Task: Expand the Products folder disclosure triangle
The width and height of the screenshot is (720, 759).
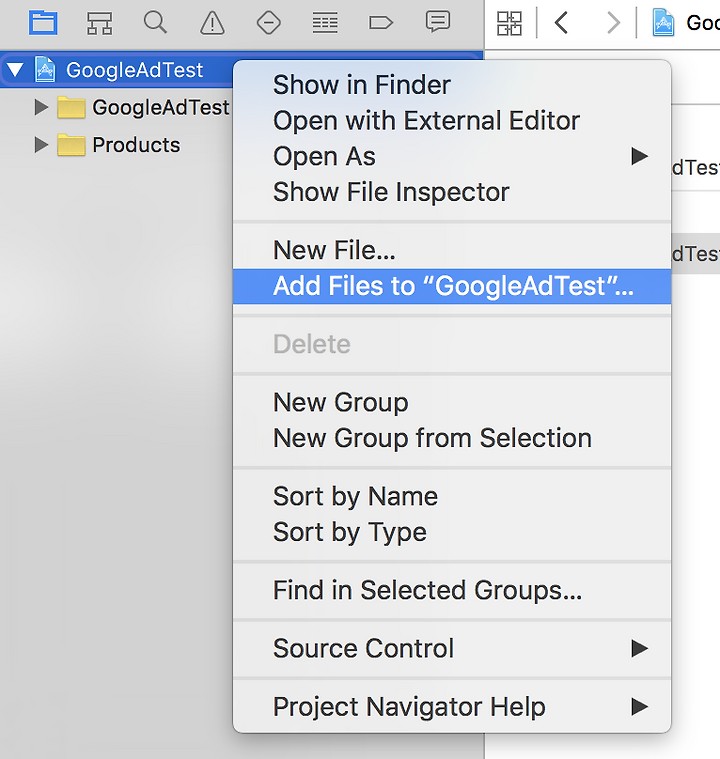Action: [x=41, y=144]
